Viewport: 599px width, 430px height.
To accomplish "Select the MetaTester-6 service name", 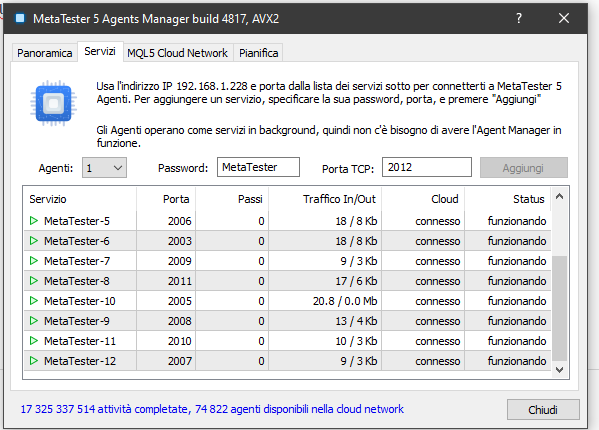I will click(77, 241).
